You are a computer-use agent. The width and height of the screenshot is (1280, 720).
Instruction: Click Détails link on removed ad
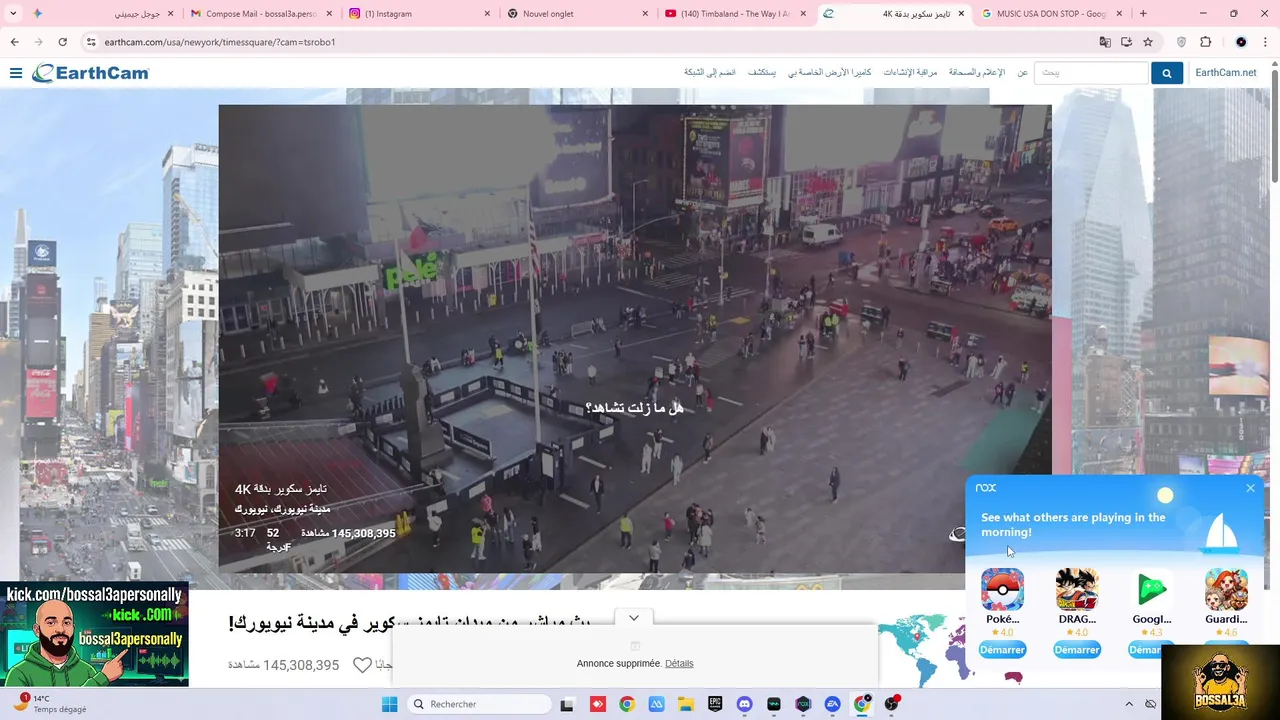(x=679, y=663)
